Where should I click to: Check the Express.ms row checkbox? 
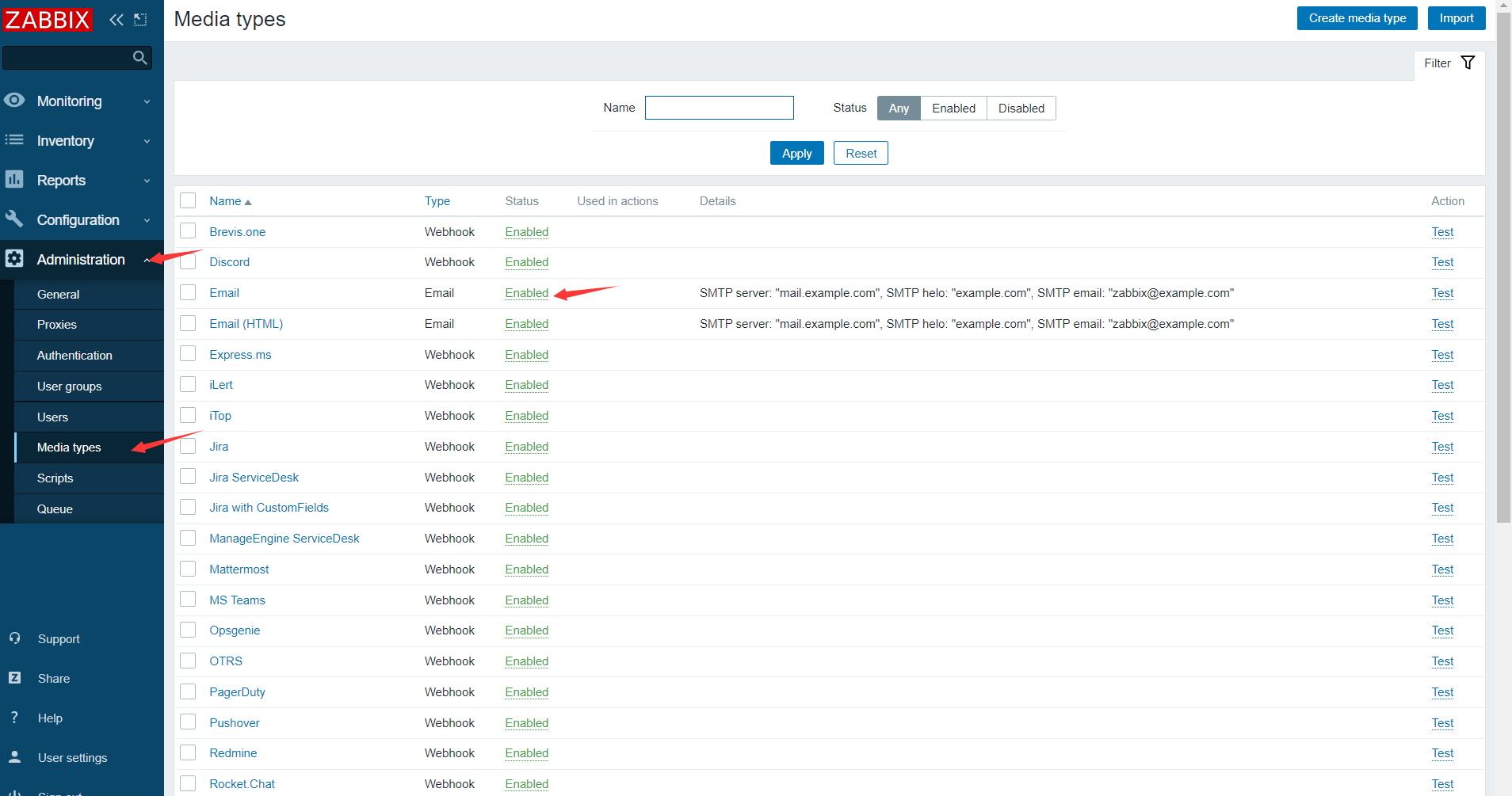pos(188,353)
